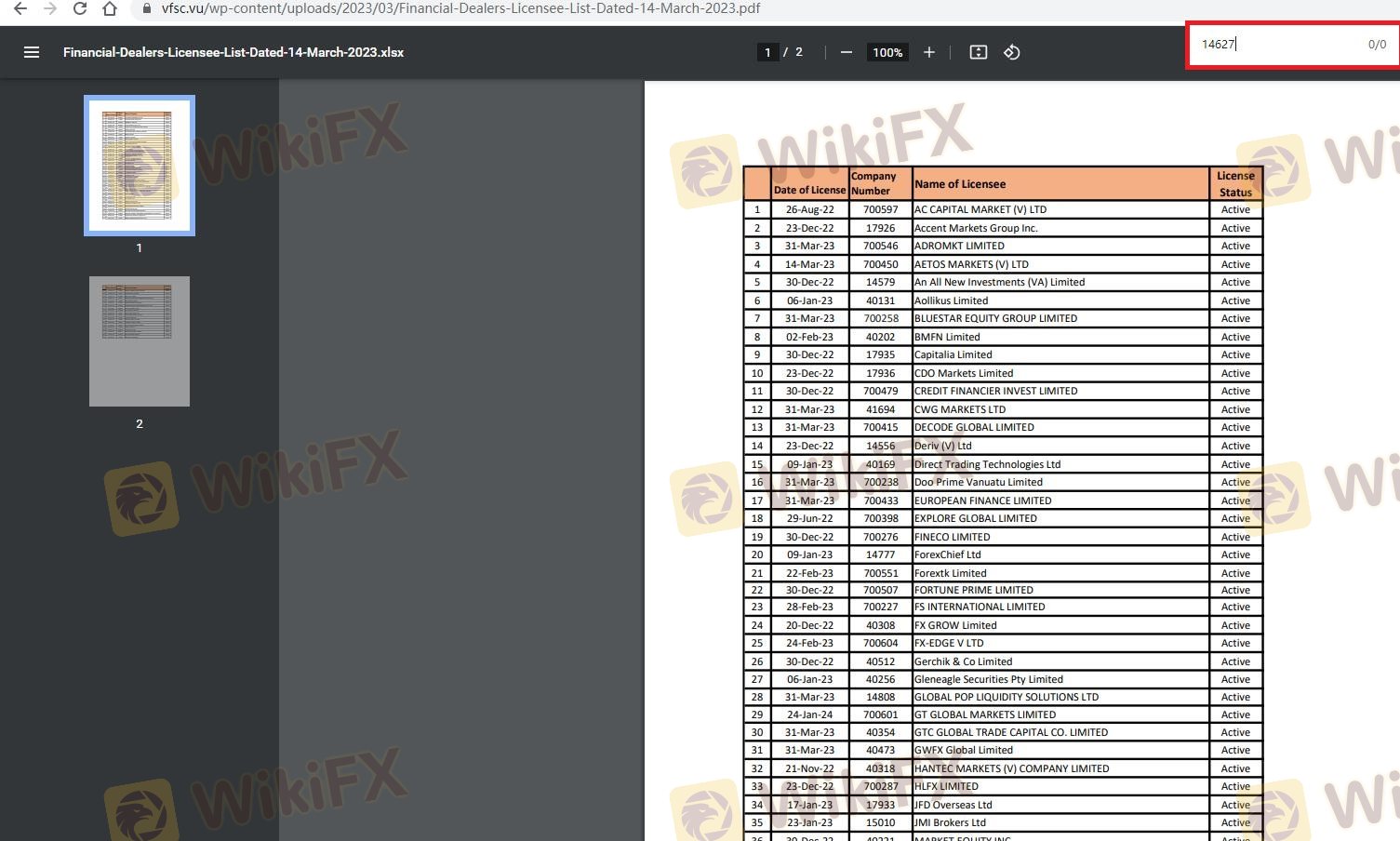Select 'FS INTERNATIONAL LIMITED' cell
Image resolution: width=1400 pixels, height=841 pixels.
[x=1060, y=607]
